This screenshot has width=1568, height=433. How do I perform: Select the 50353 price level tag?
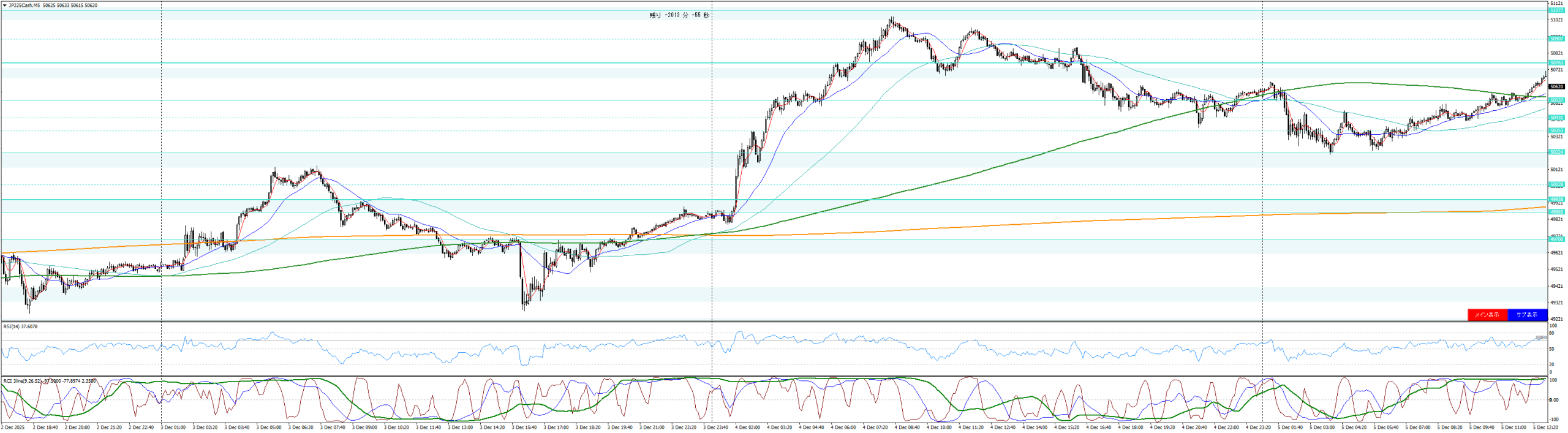[1556, 130]
